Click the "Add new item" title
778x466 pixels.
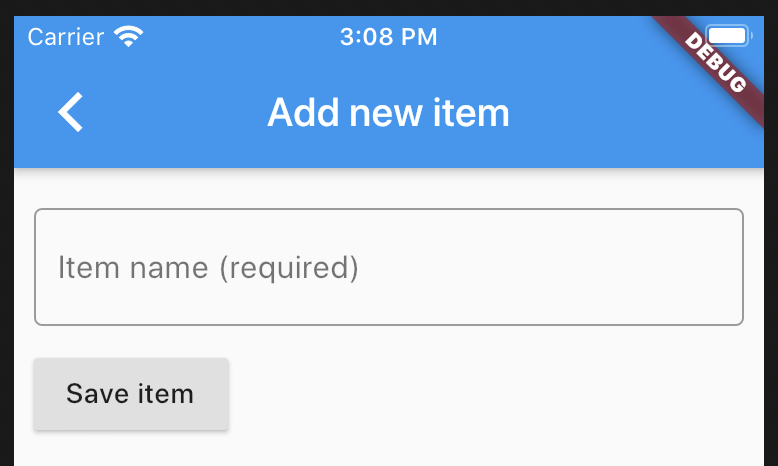(388, 113)
